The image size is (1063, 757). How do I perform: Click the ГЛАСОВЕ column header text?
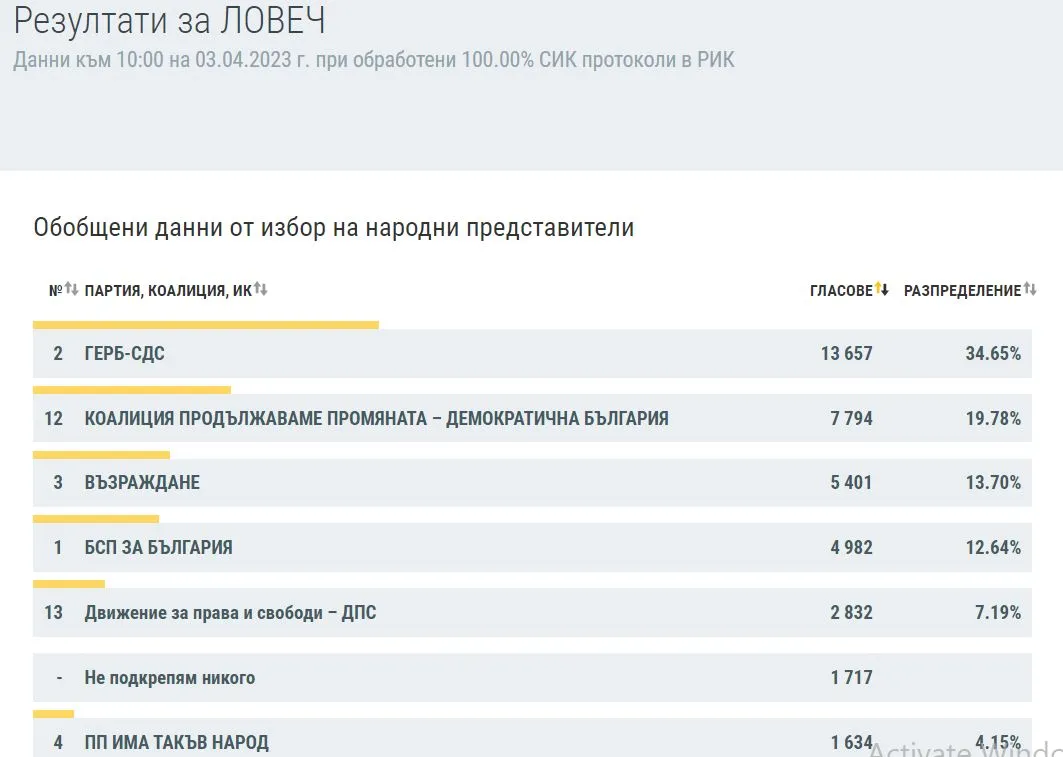pos(841,291)
